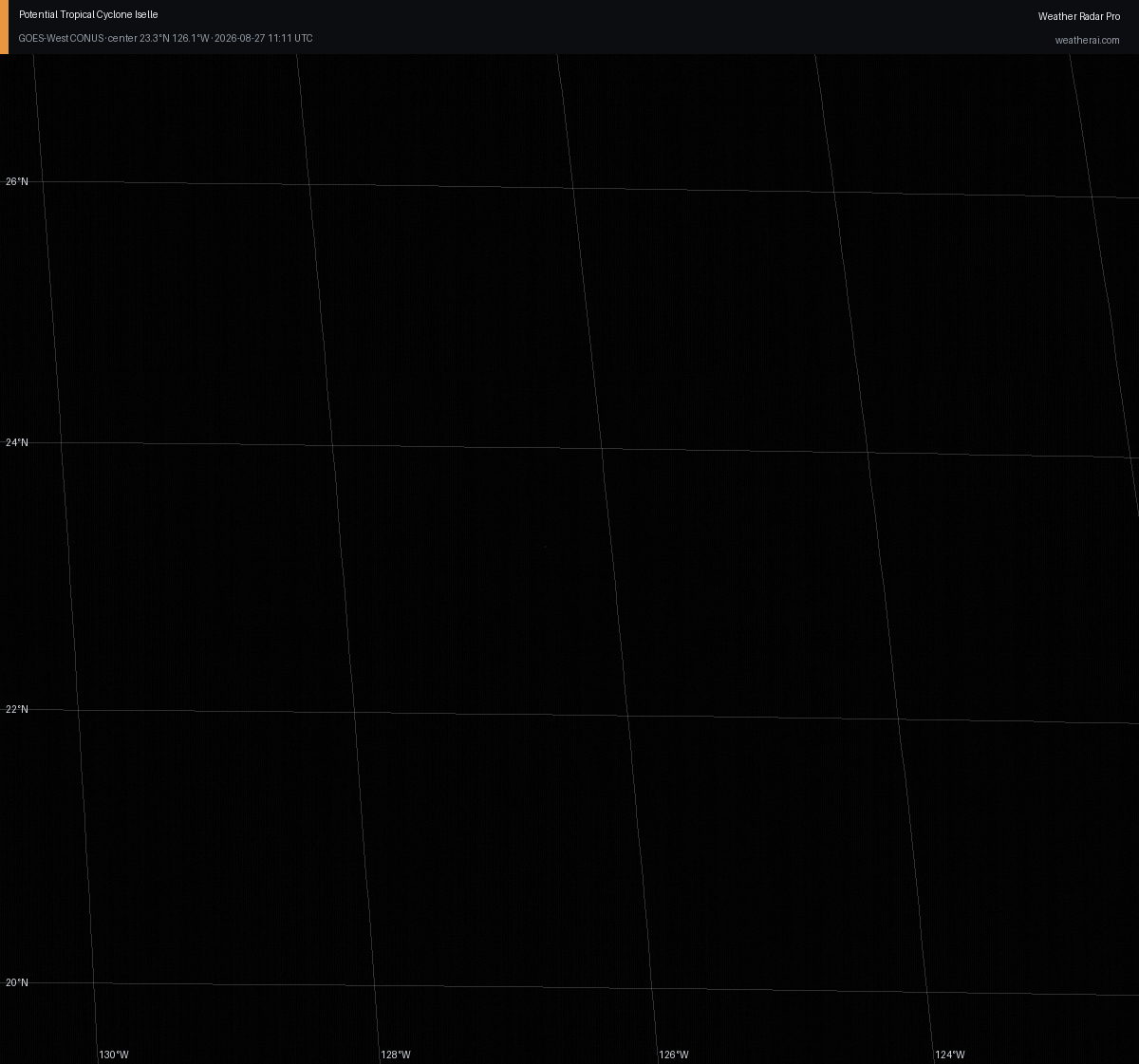The height and width of the screenshot is (1064, 1139).
Task: Click the Weather Radar Pro label
Action: 1078,16
